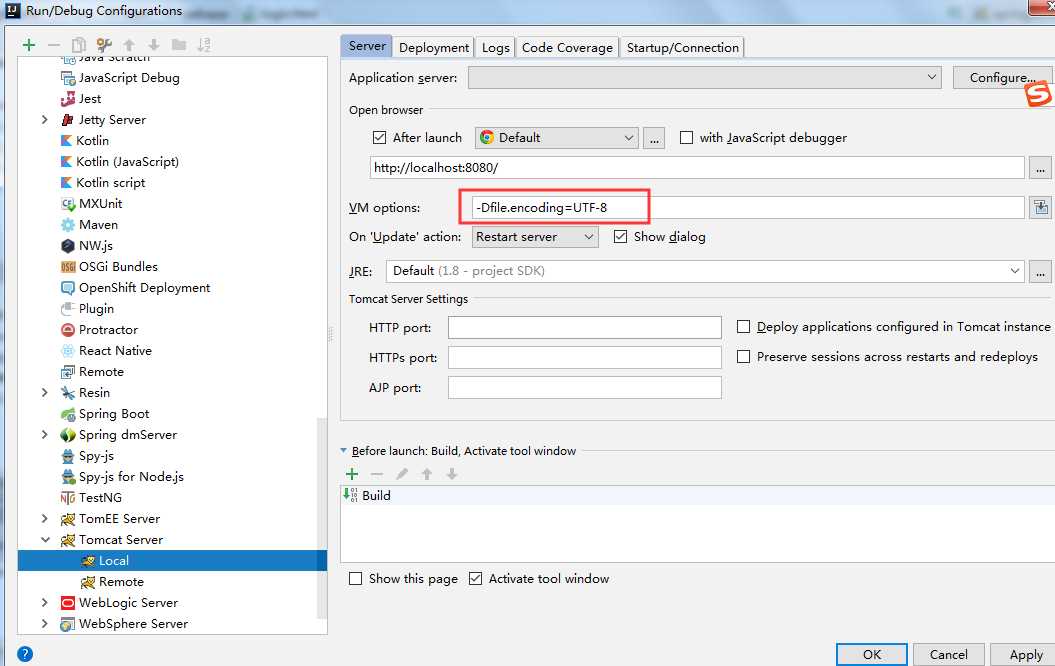Click the Configure button
1055x666 pixels.
(1002, 78)
